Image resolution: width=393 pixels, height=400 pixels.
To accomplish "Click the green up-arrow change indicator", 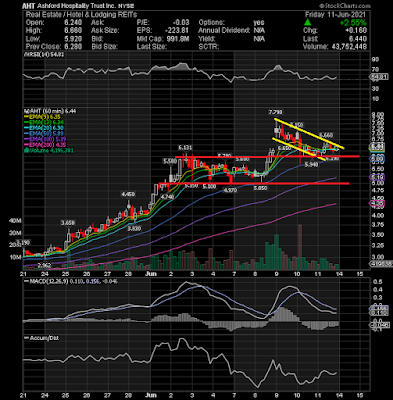I will (308, 23).
